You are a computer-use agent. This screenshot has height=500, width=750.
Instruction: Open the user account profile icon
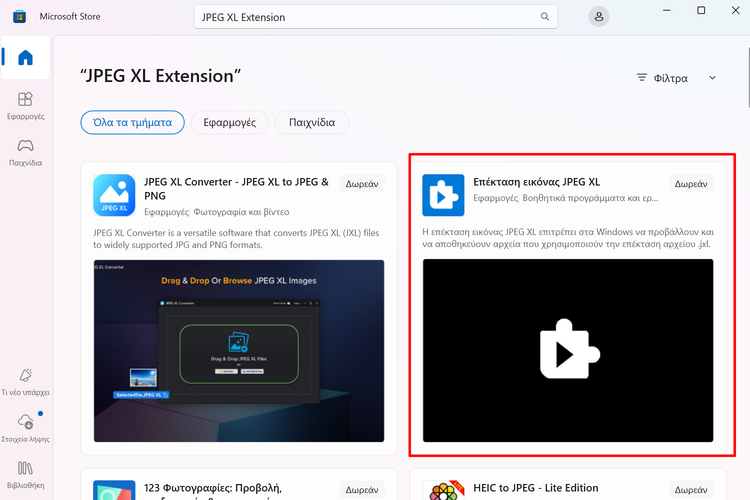click(598, 17)
